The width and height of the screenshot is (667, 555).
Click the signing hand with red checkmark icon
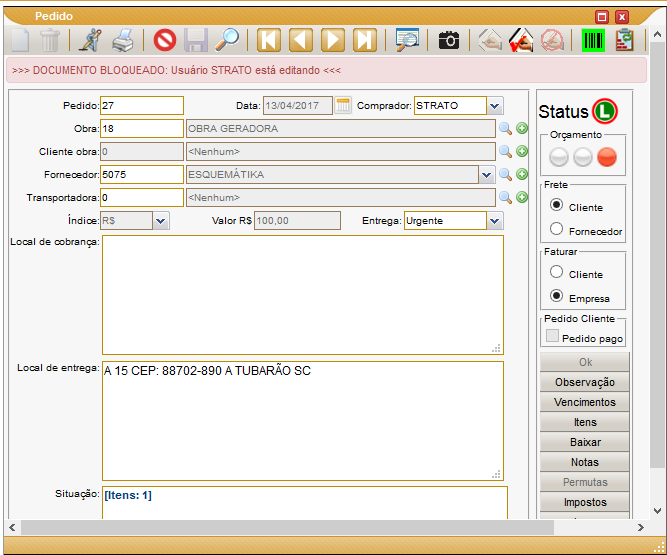pos(521,40)
